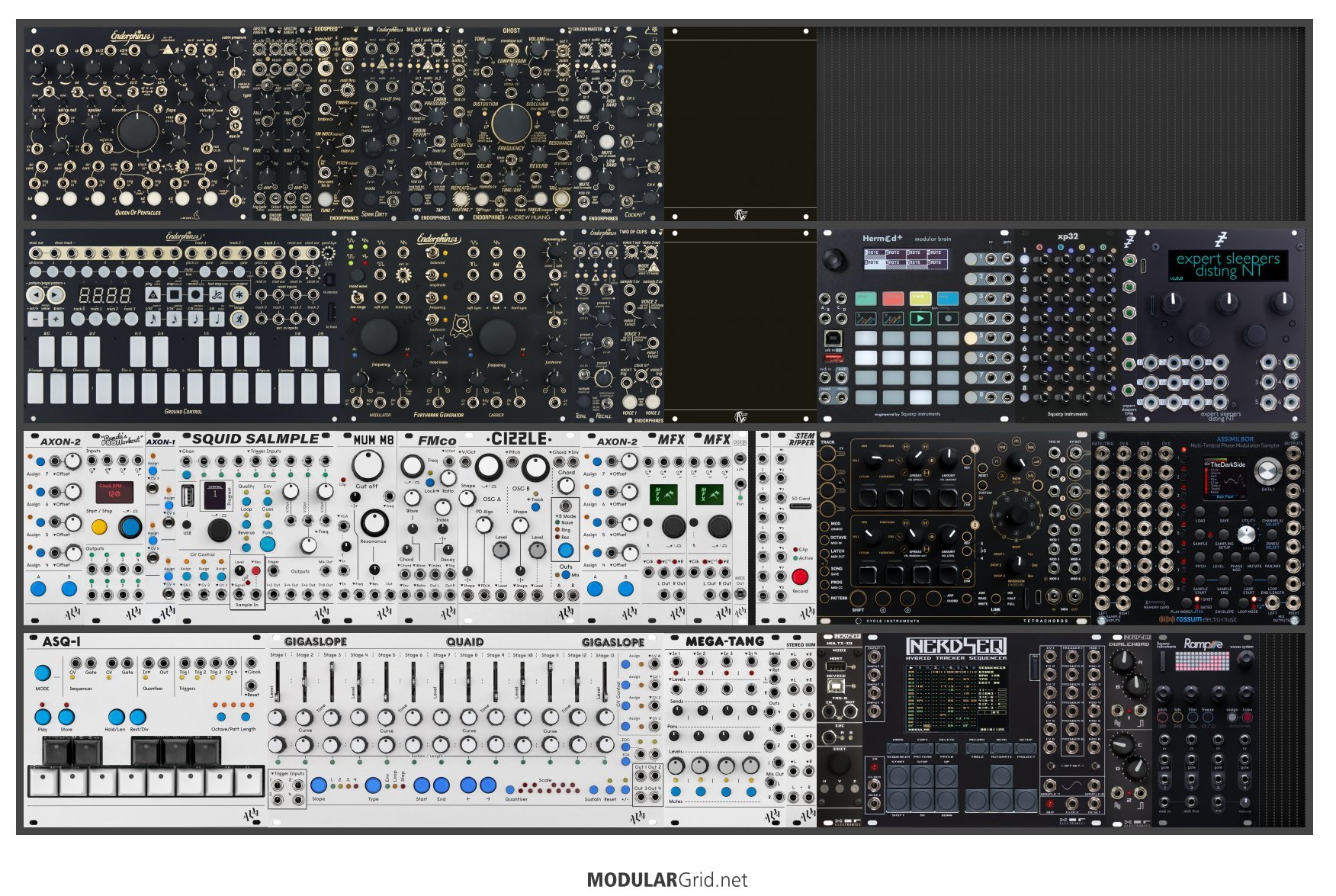Click the plus button on Ground Control

(56, 320)
